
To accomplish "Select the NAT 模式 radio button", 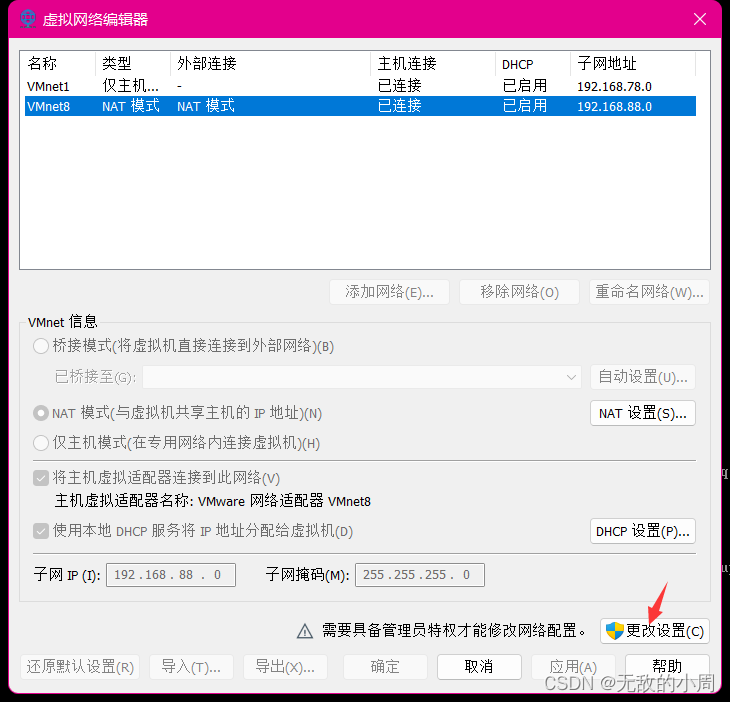I will coord(41,413).
